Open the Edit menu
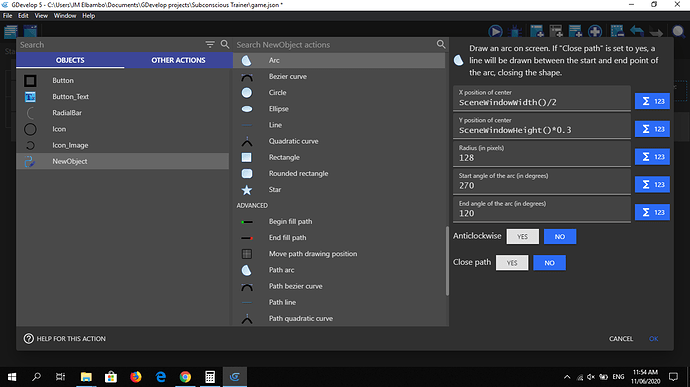The height and width of the screenshot is (387, 690). pos(23,16)
